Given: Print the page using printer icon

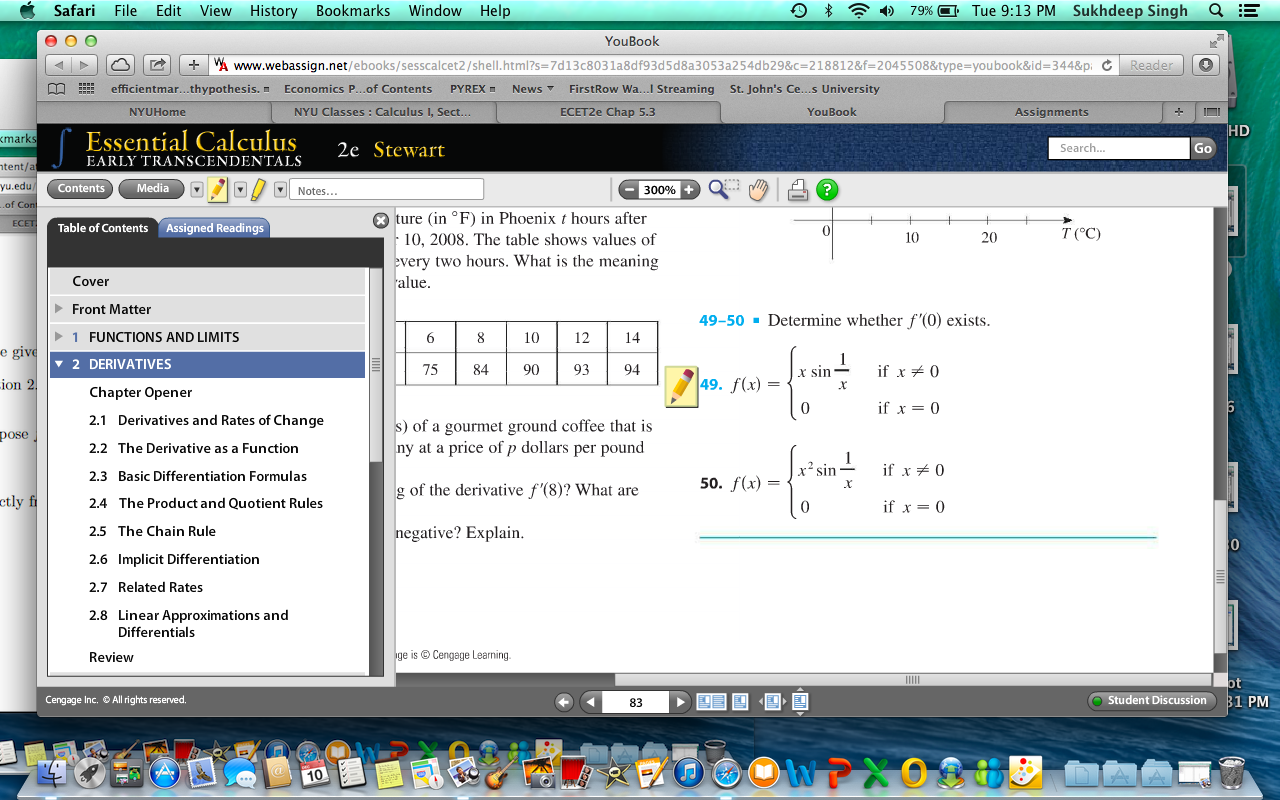Looking at the screenshot, I should coord(798,189).
